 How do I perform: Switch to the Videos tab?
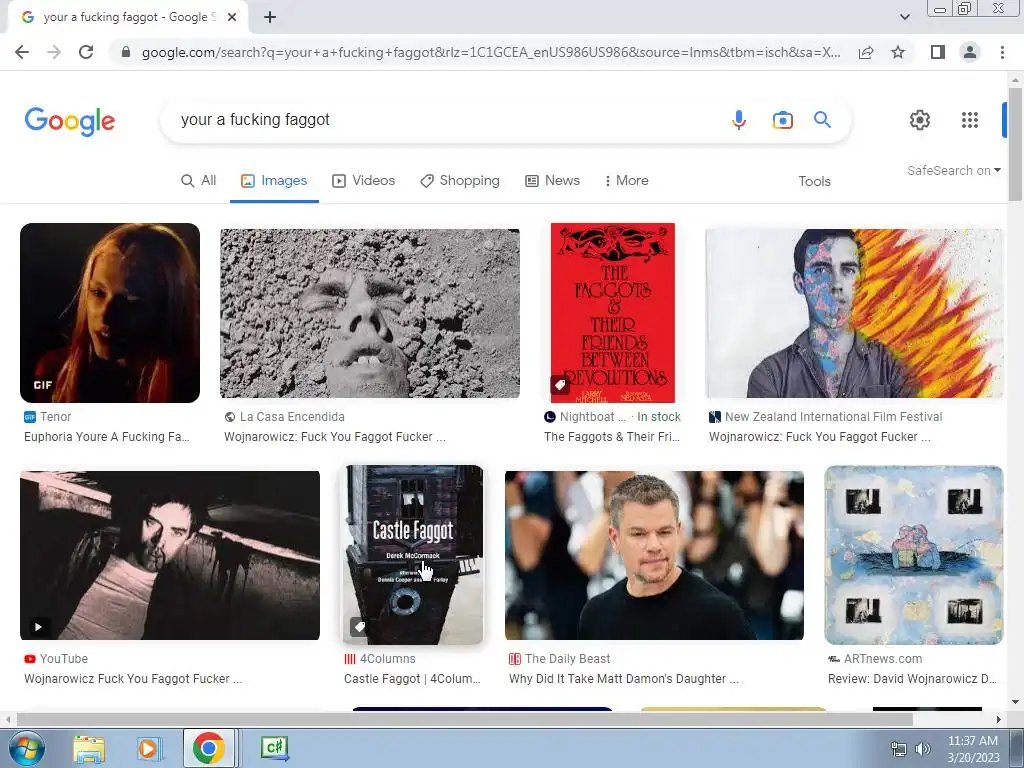364,180
